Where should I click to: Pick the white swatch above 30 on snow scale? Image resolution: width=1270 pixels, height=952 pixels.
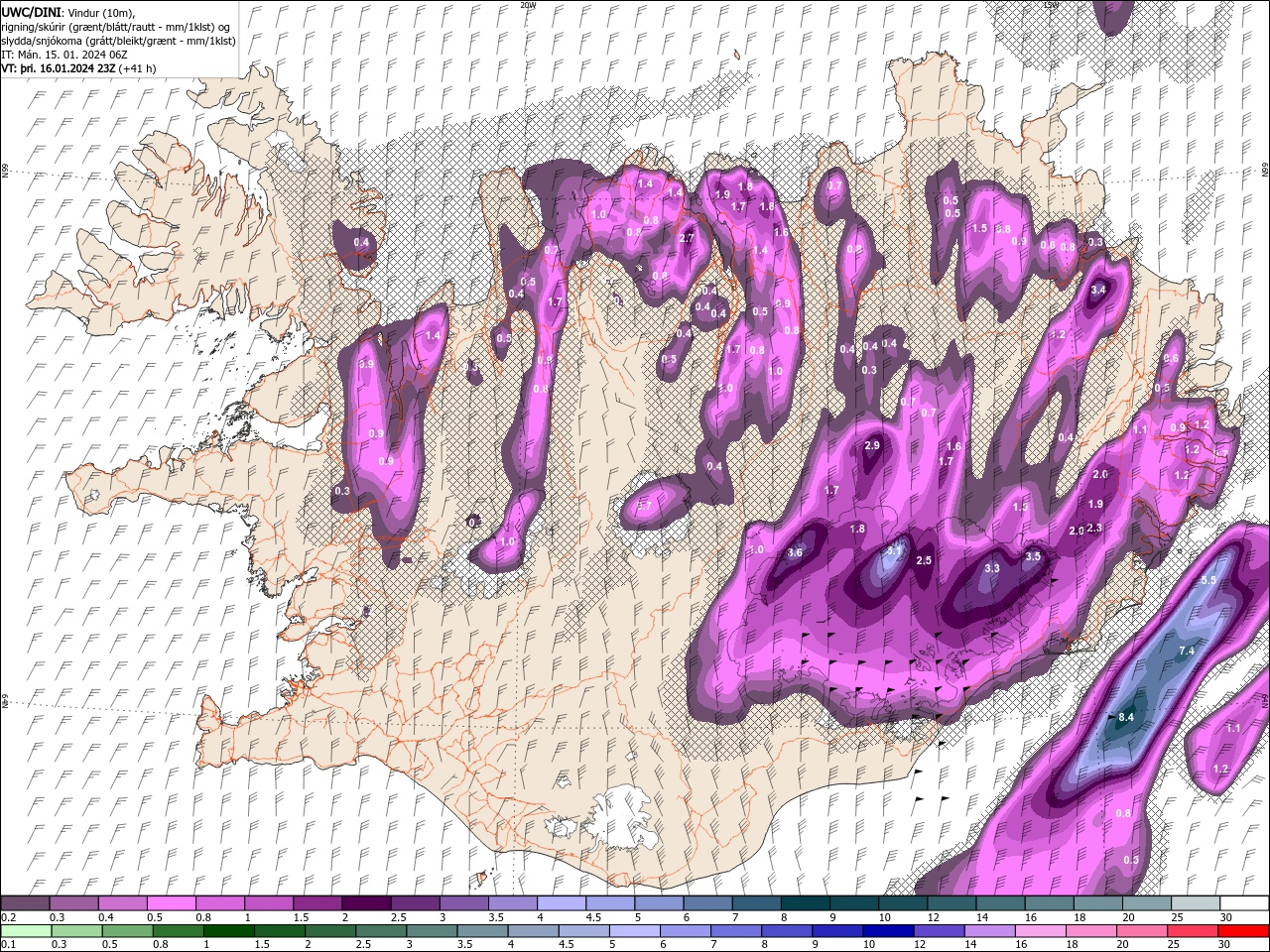point(1243,903)
